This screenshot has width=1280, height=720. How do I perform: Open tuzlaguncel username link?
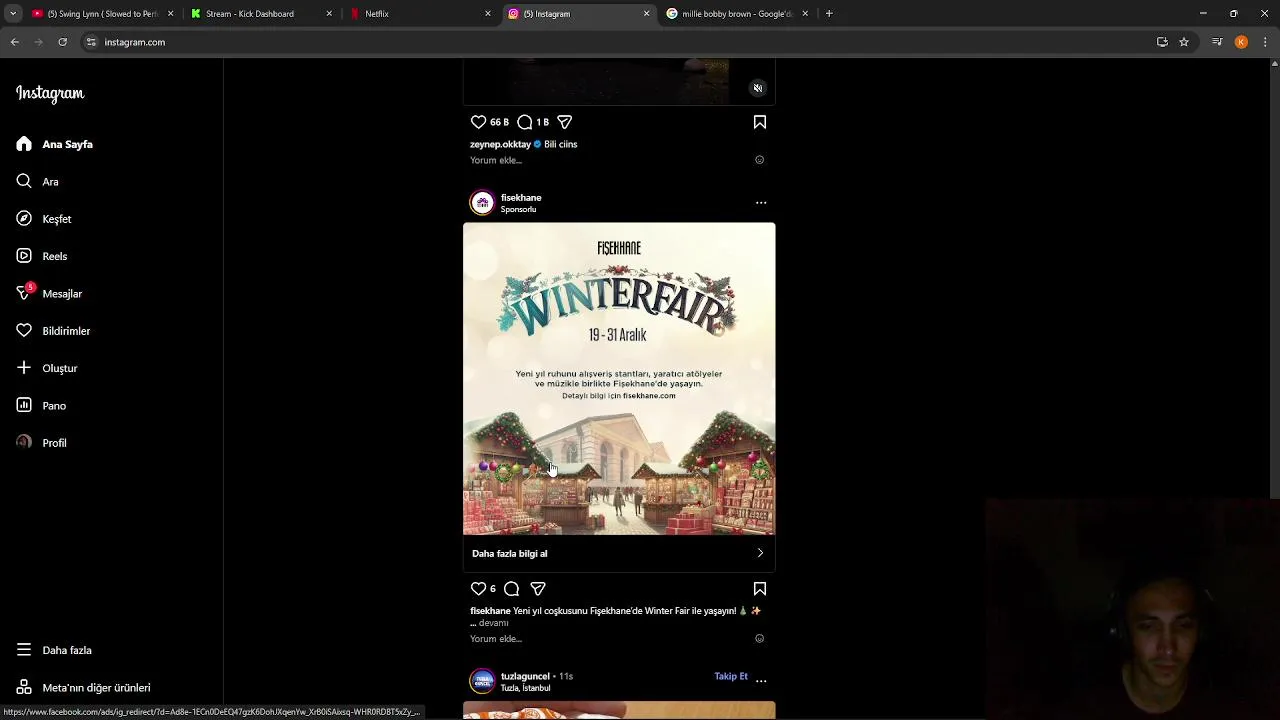[x=525, y=676]
